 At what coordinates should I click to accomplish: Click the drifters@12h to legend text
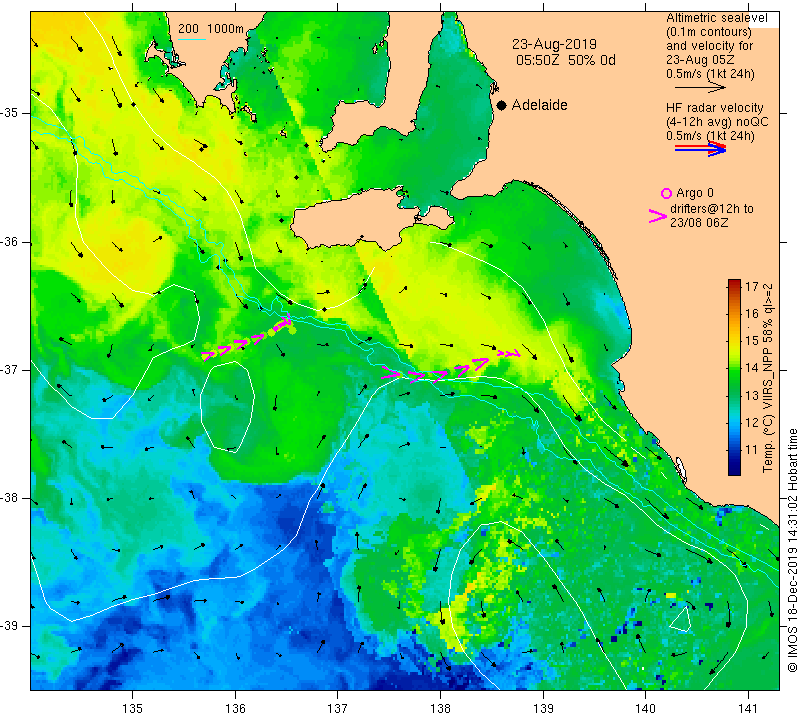point(712,209)
